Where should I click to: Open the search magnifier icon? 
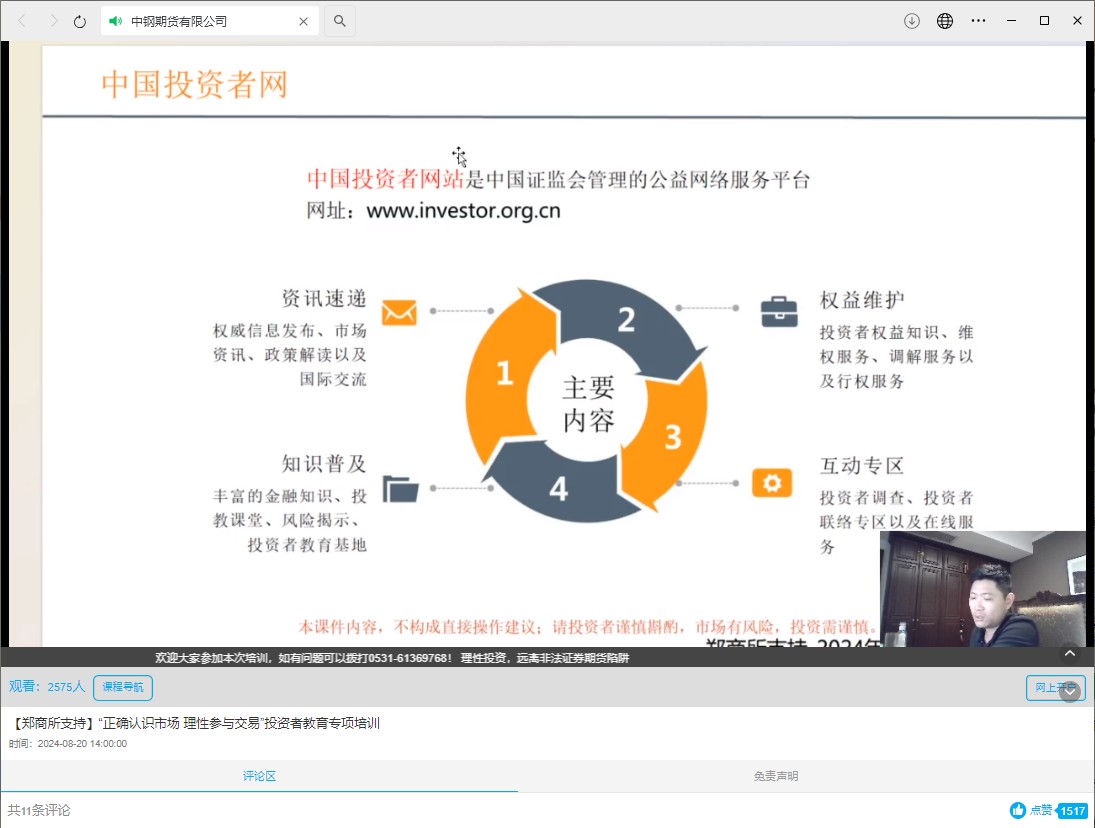[x=339, y=21]
